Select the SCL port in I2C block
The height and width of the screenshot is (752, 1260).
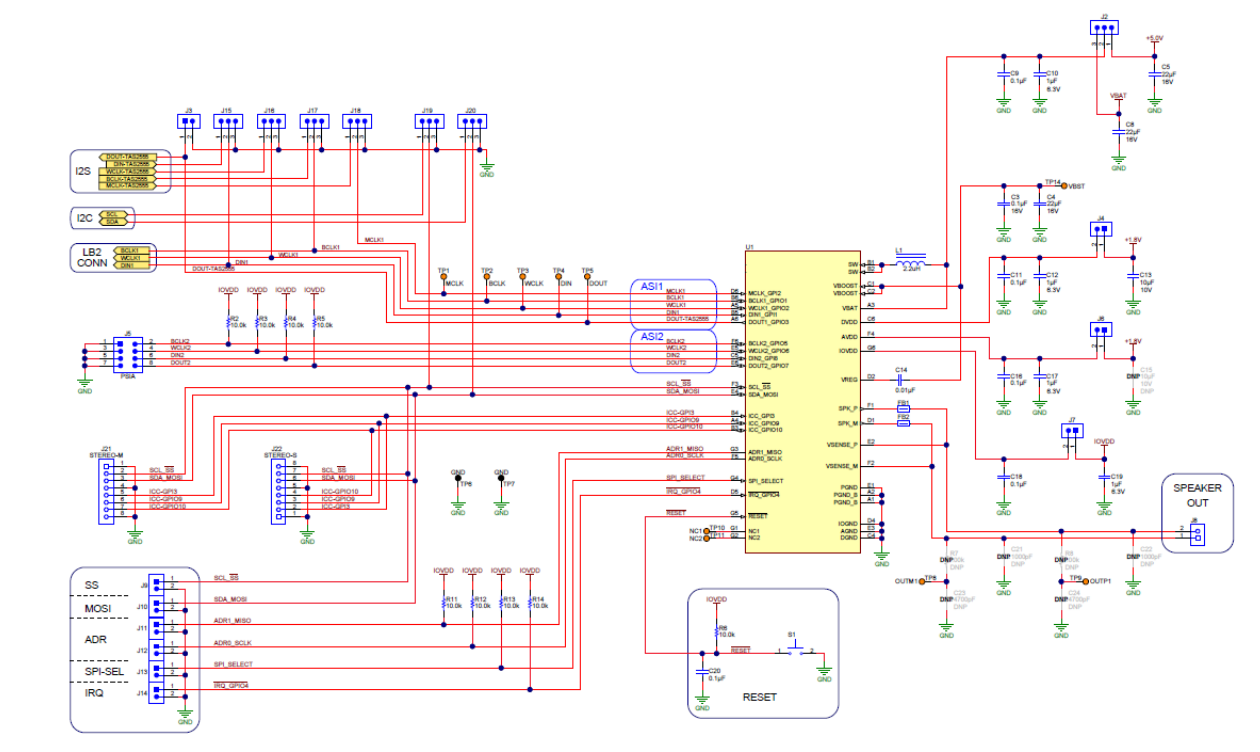114,213
